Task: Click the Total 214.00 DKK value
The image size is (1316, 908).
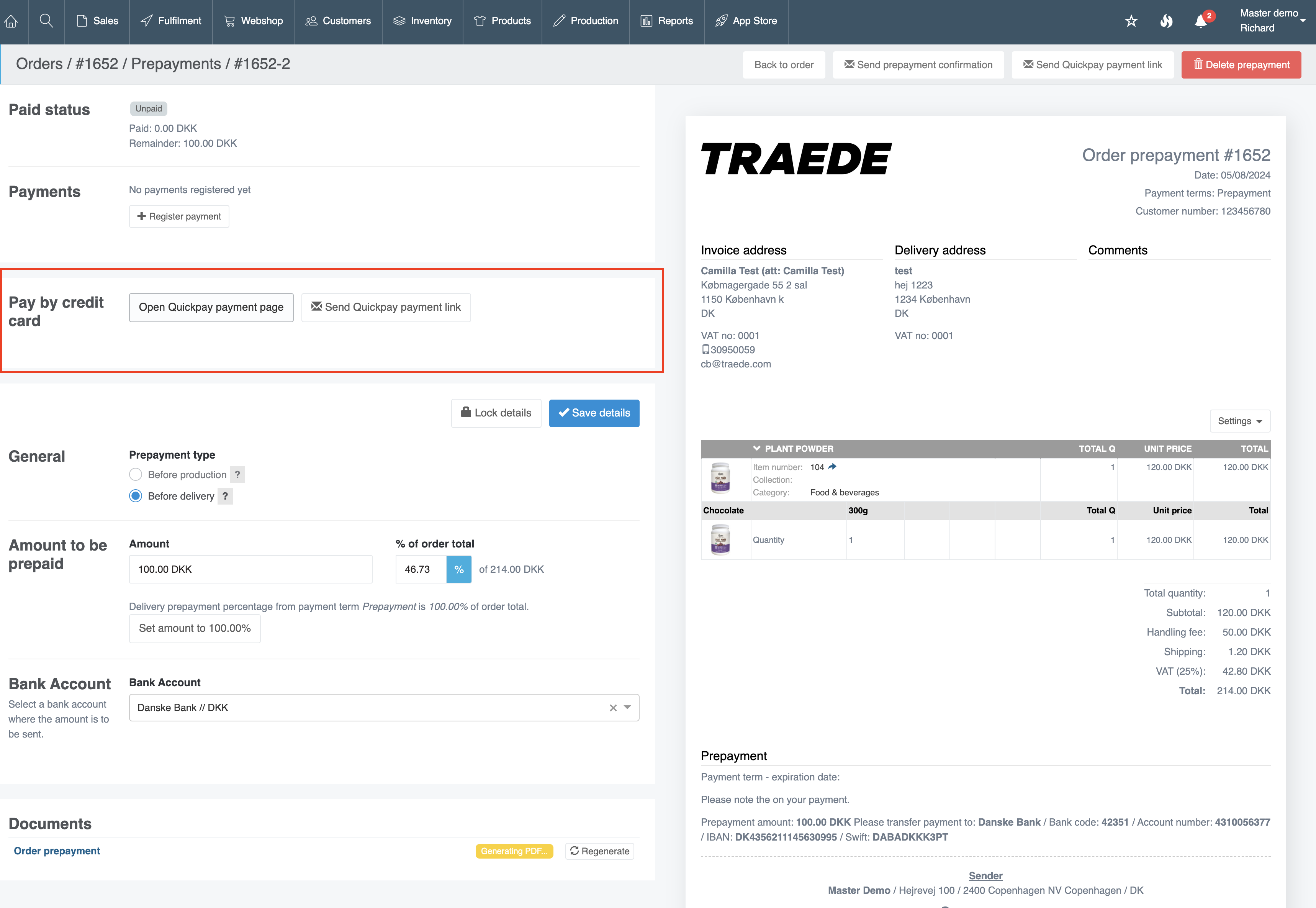Action: coord(1243,691)
